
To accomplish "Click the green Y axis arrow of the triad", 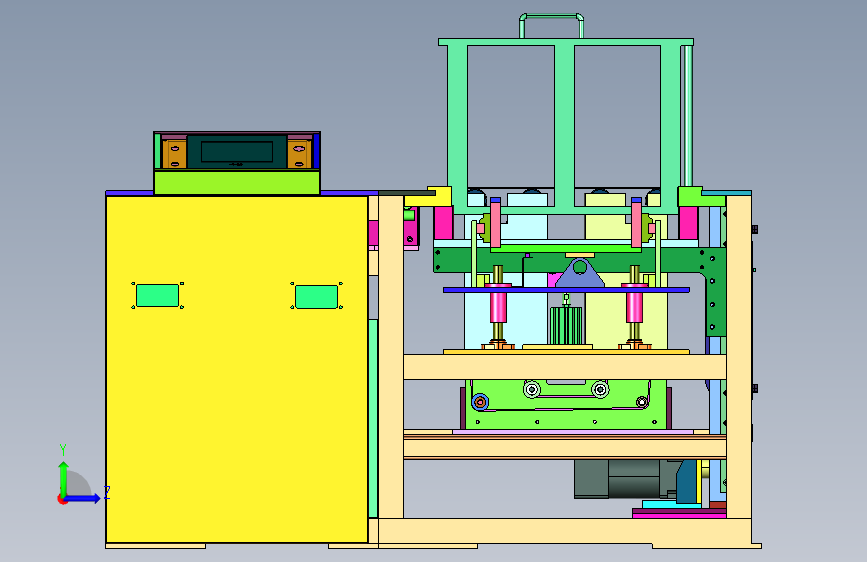I will (x=64, y=477).
